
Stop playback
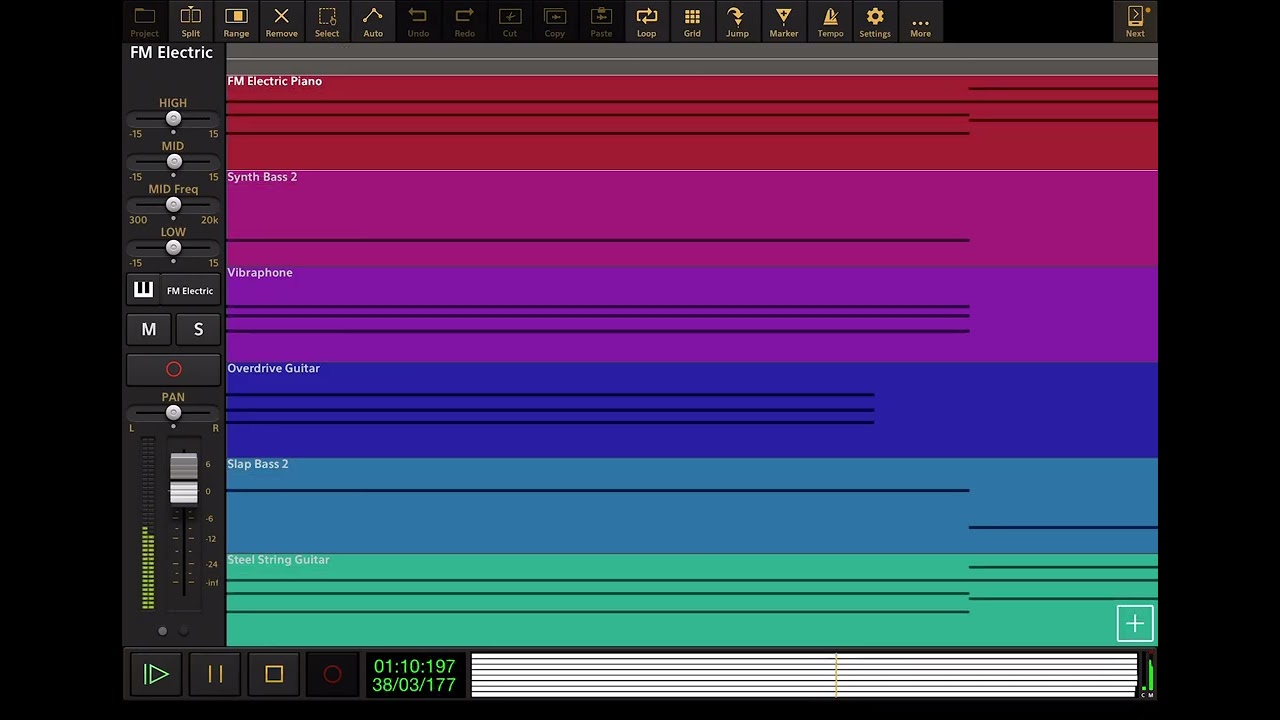pos(274,674)
